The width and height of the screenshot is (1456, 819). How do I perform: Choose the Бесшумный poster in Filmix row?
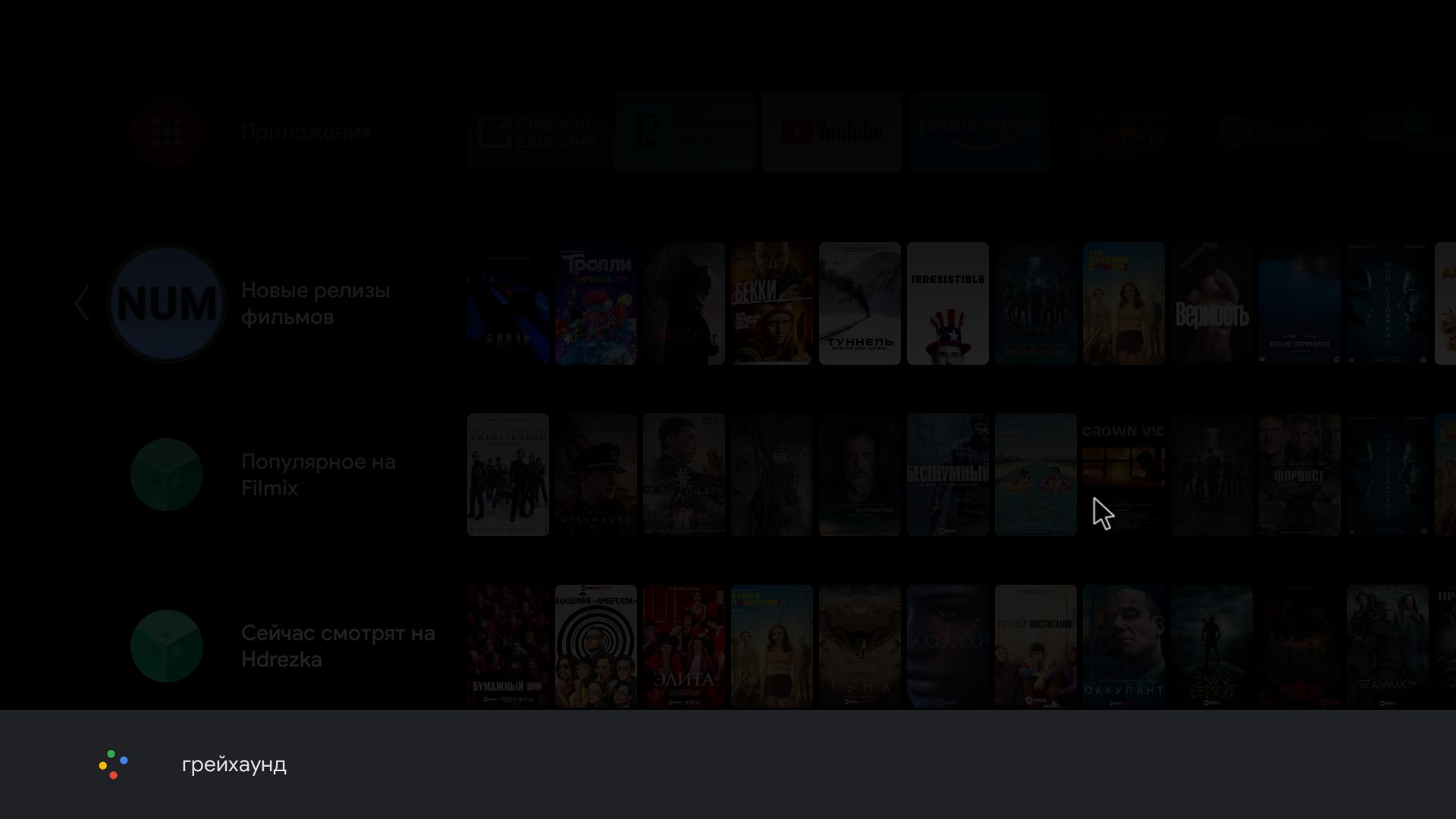[x=948, y=475]
